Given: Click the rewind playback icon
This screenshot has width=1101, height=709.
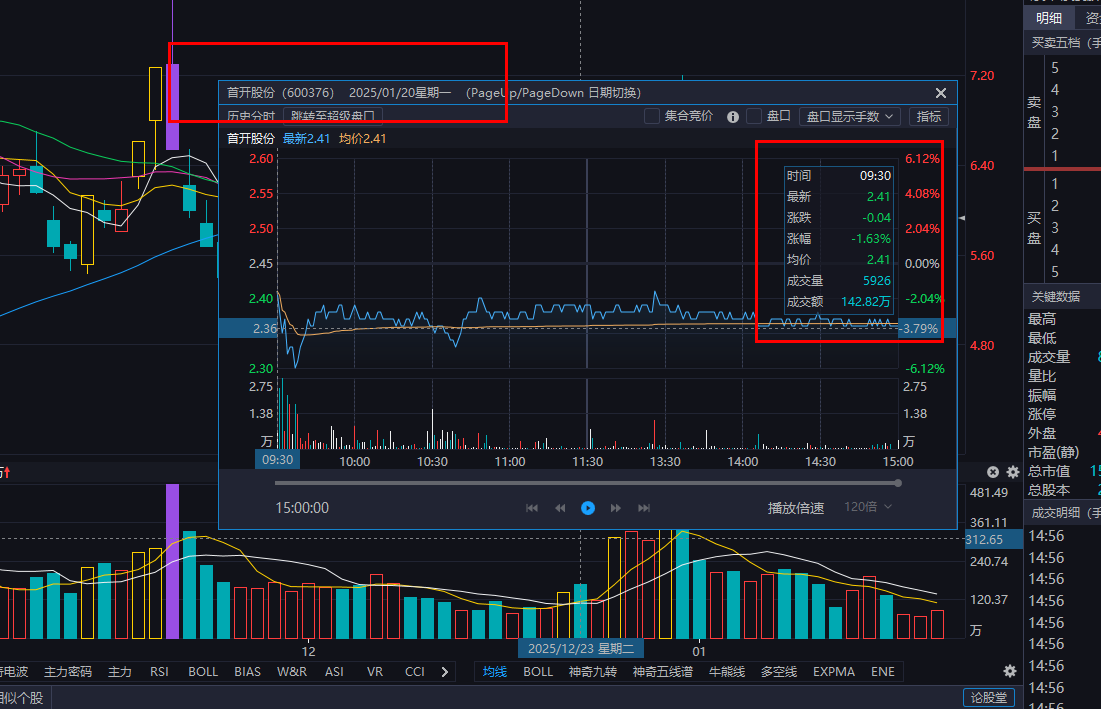Looking at the screenshot, I should point(560,508).
